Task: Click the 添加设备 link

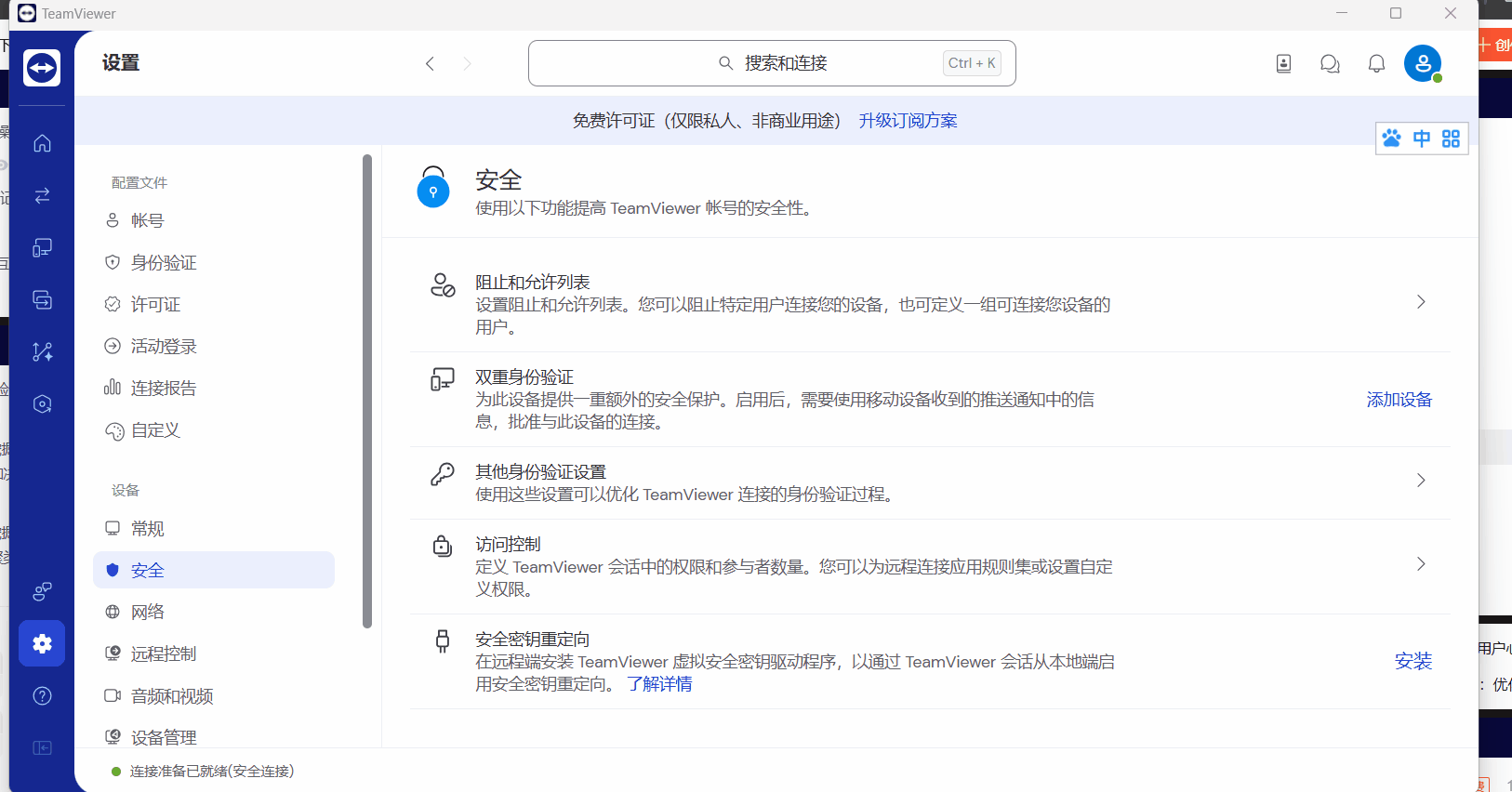Action: [1399, 400]
